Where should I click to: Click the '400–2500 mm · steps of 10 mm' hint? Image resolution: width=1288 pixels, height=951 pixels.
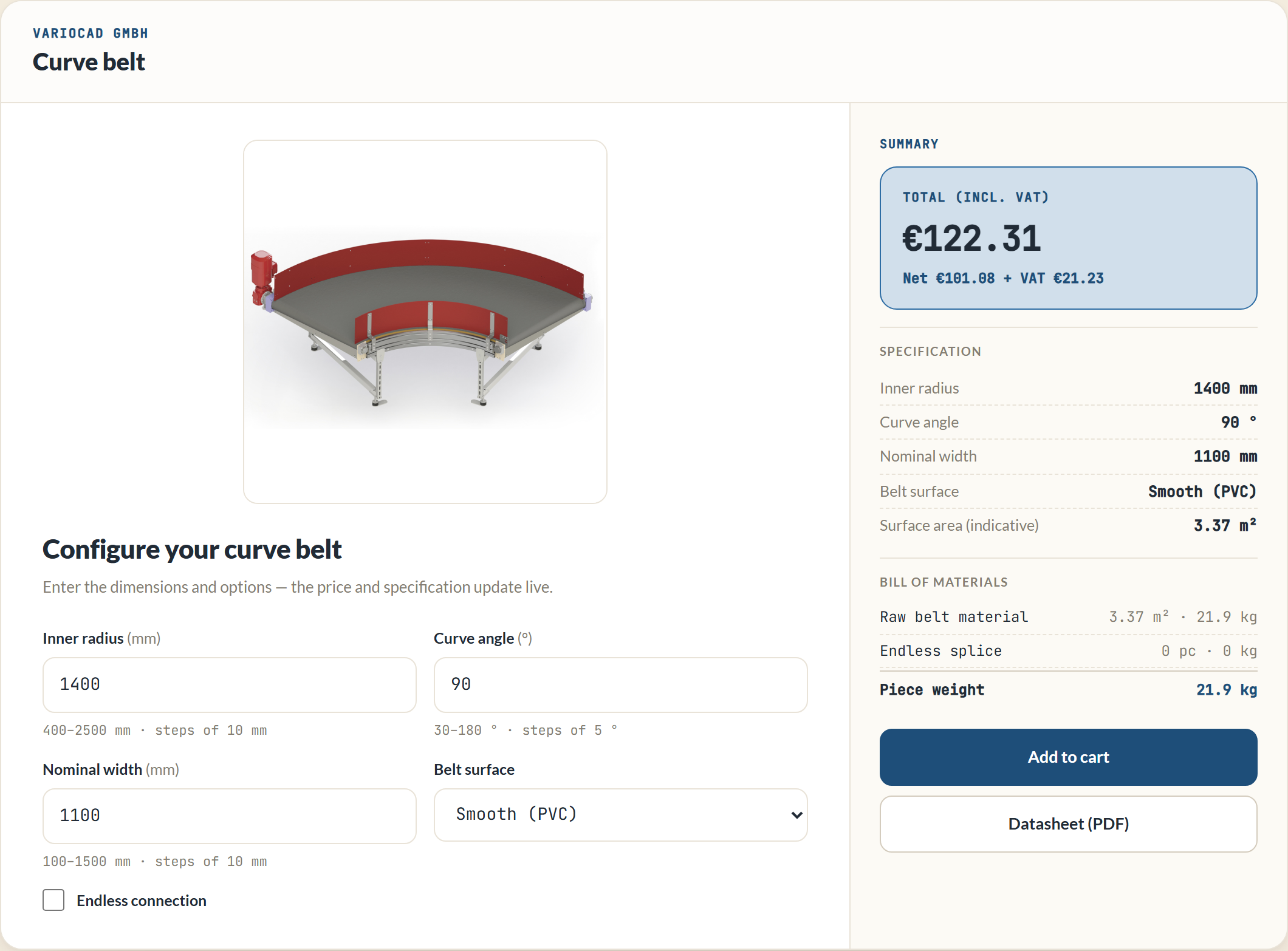[155, 730]
